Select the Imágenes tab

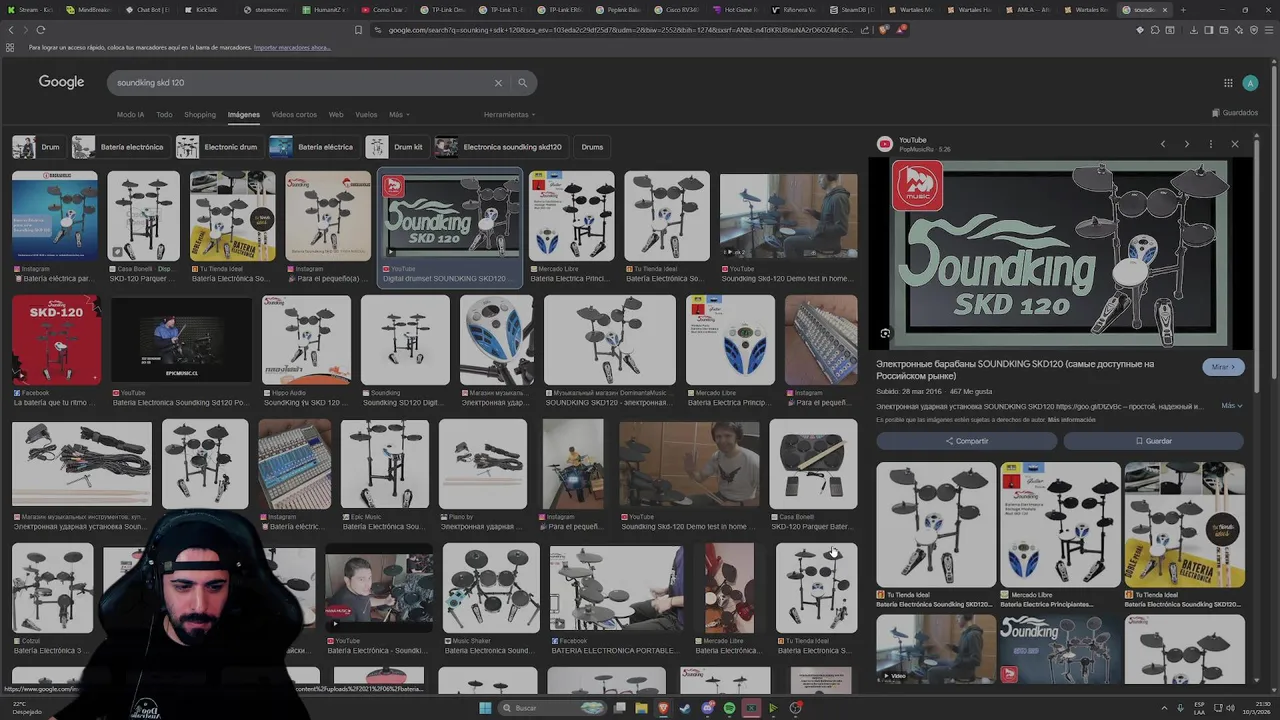(x=243, y=115)
